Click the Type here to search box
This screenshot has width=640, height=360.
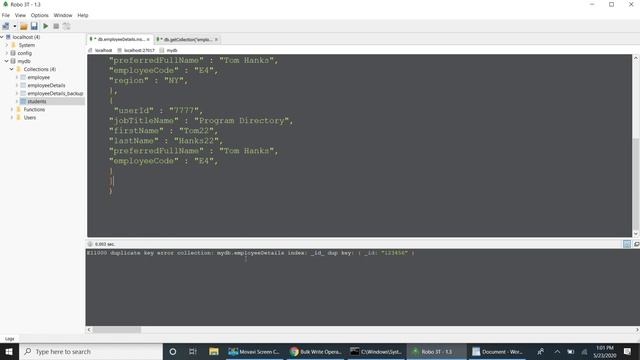coord(91,351)
